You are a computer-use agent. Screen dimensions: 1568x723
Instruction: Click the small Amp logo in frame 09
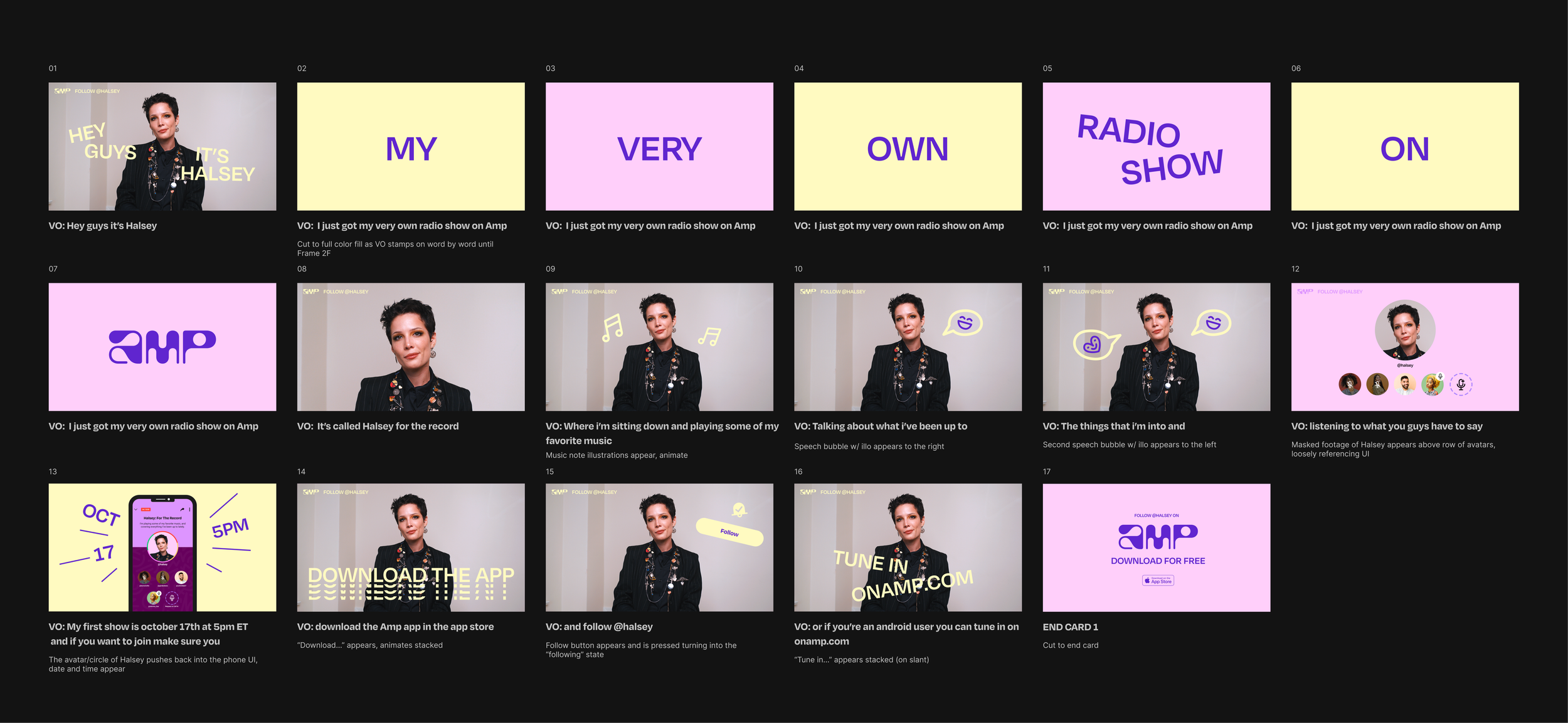pos(559,292)
